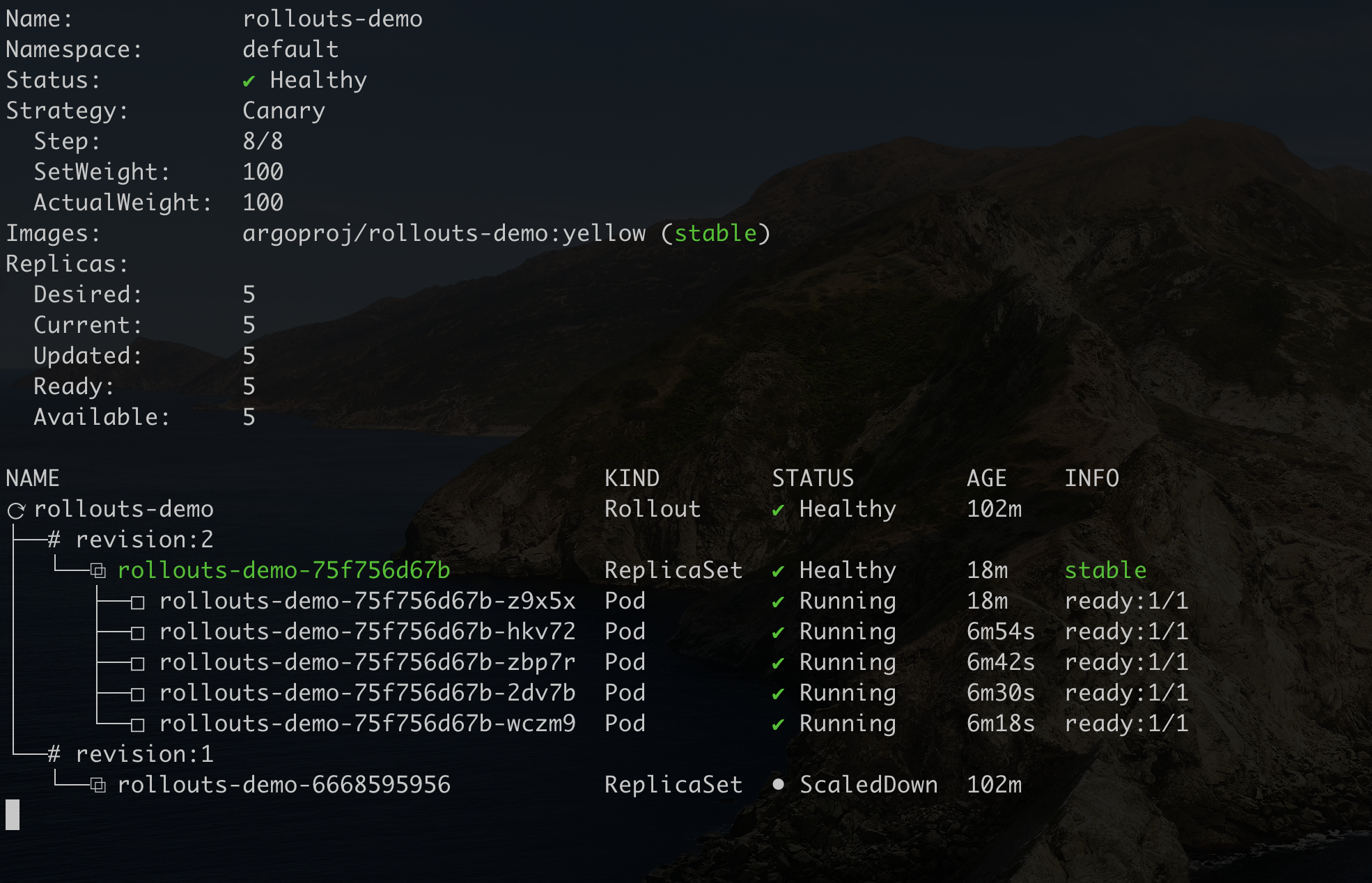The width and height of the screenshot is (1372, 883).
Task: Click ready:1/1 info for hkv72 pod
Action: (x=1126, y=632)
